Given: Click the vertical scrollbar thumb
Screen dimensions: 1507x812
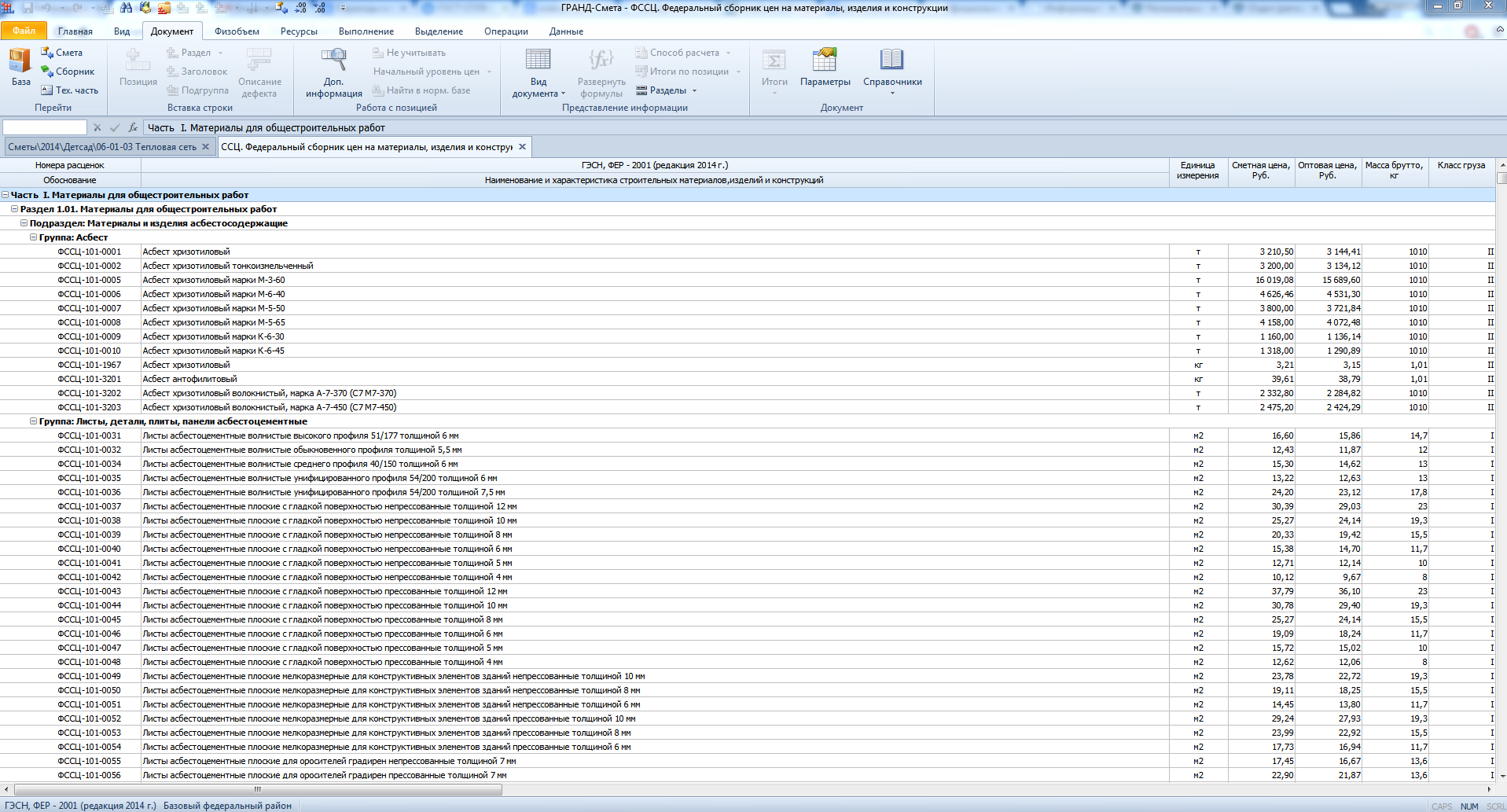Looking at the screenshot, I should point(1501,178).
